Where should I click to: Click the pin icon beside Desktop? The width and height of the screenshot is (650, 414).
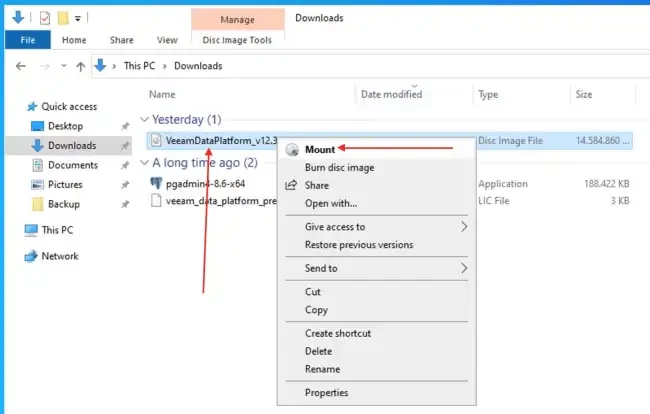coord(125,126)
